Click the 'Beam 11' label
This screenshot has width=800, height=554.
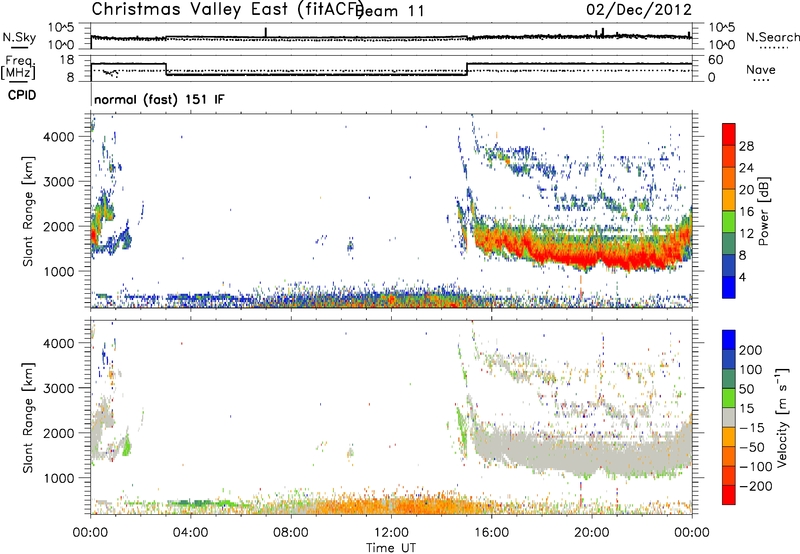pyautogui.click(x=391, y=11)
